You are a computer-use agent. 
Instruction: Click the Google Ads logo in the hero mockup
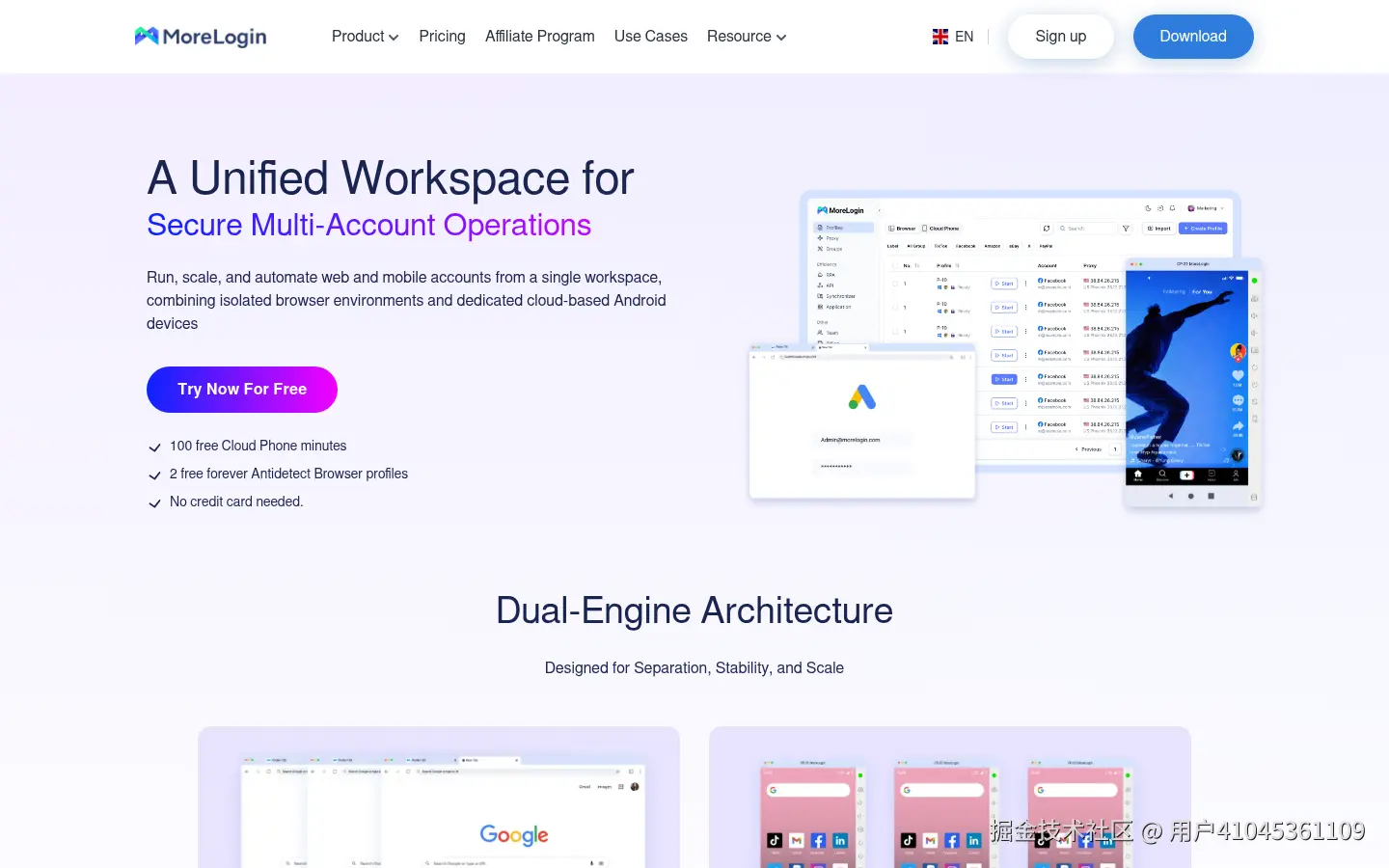tap(862, 396)
